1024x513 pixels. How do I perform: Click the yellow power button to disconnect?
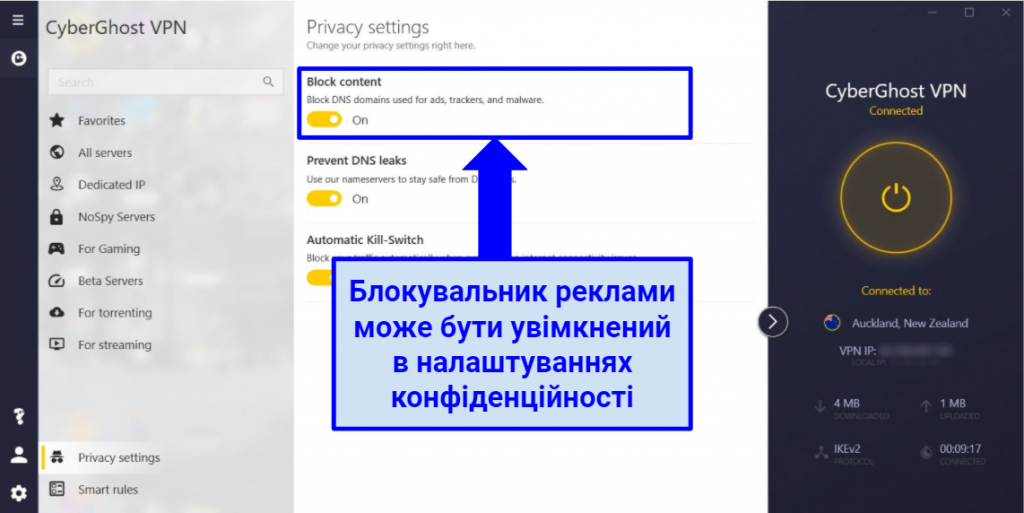pos(895,198)
